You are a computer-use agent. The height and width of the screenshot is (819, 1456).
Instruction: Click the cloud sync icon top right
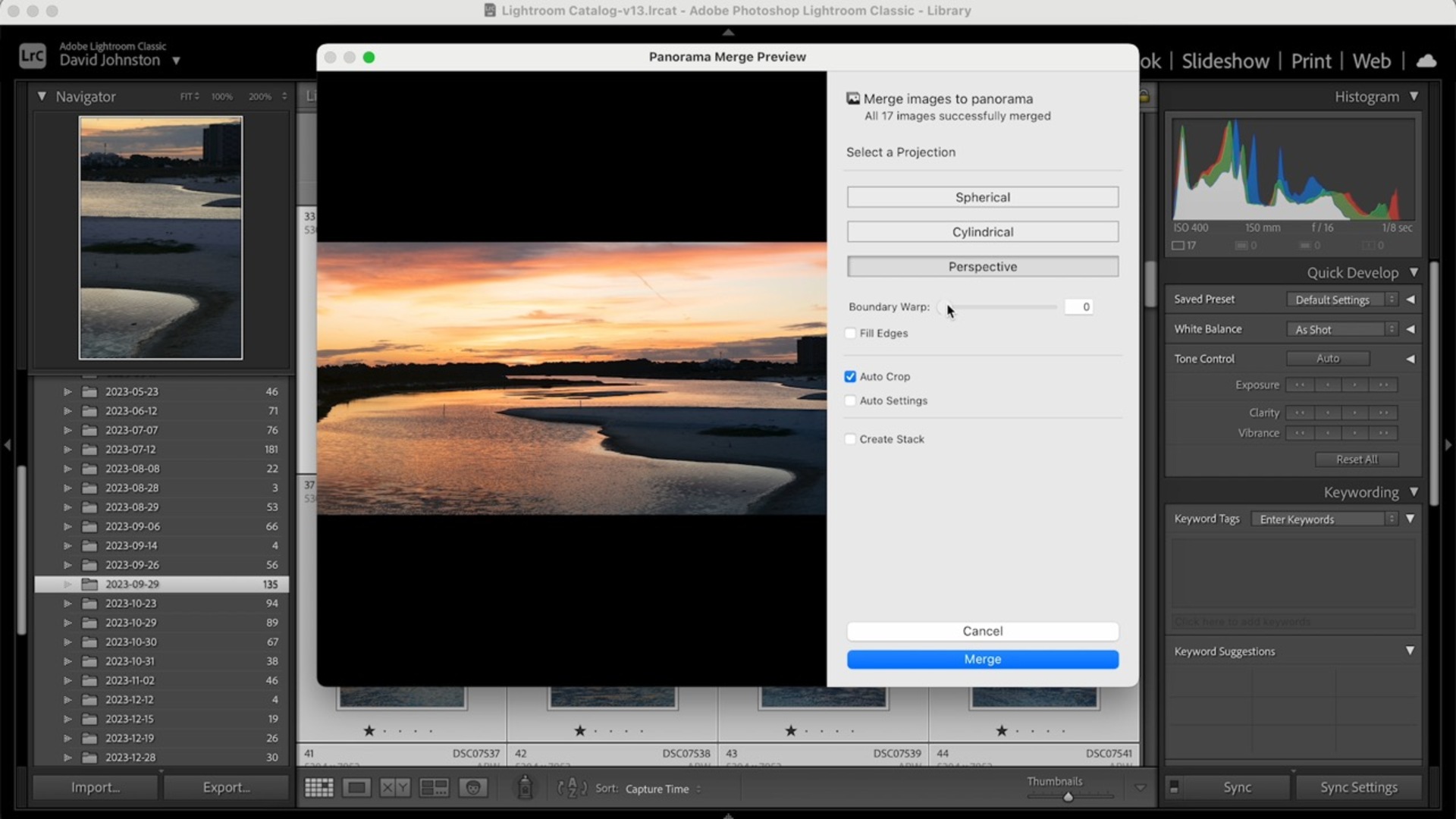pos(1426,61)
